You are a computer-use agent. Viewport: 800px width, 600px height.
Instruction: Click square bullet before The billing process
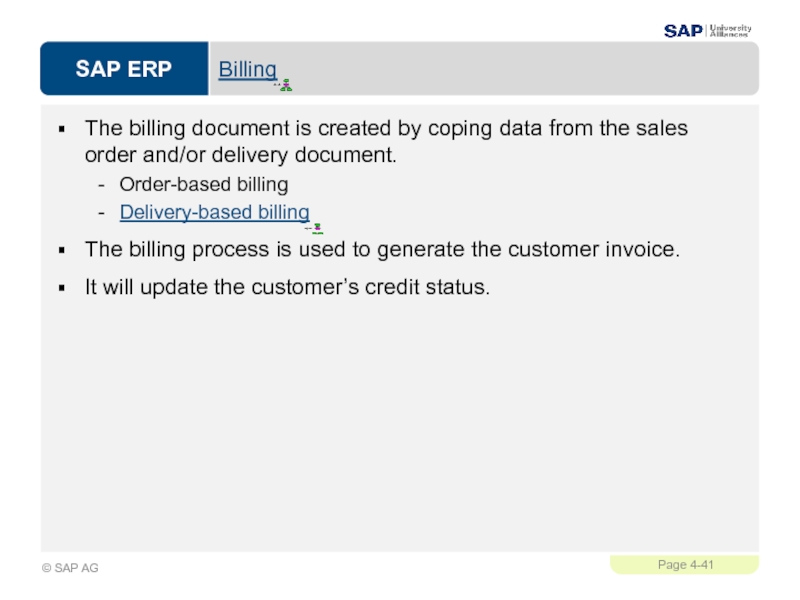click(x=62, y=250)
